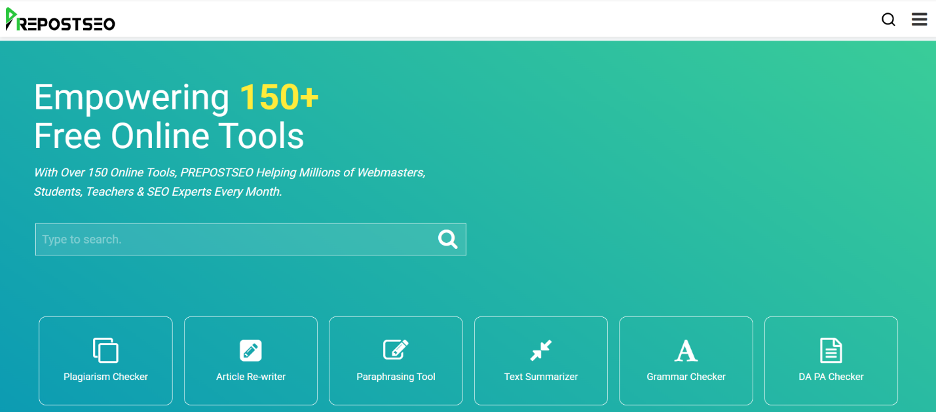Click the DA PA Checker document icon

[831, 350]
